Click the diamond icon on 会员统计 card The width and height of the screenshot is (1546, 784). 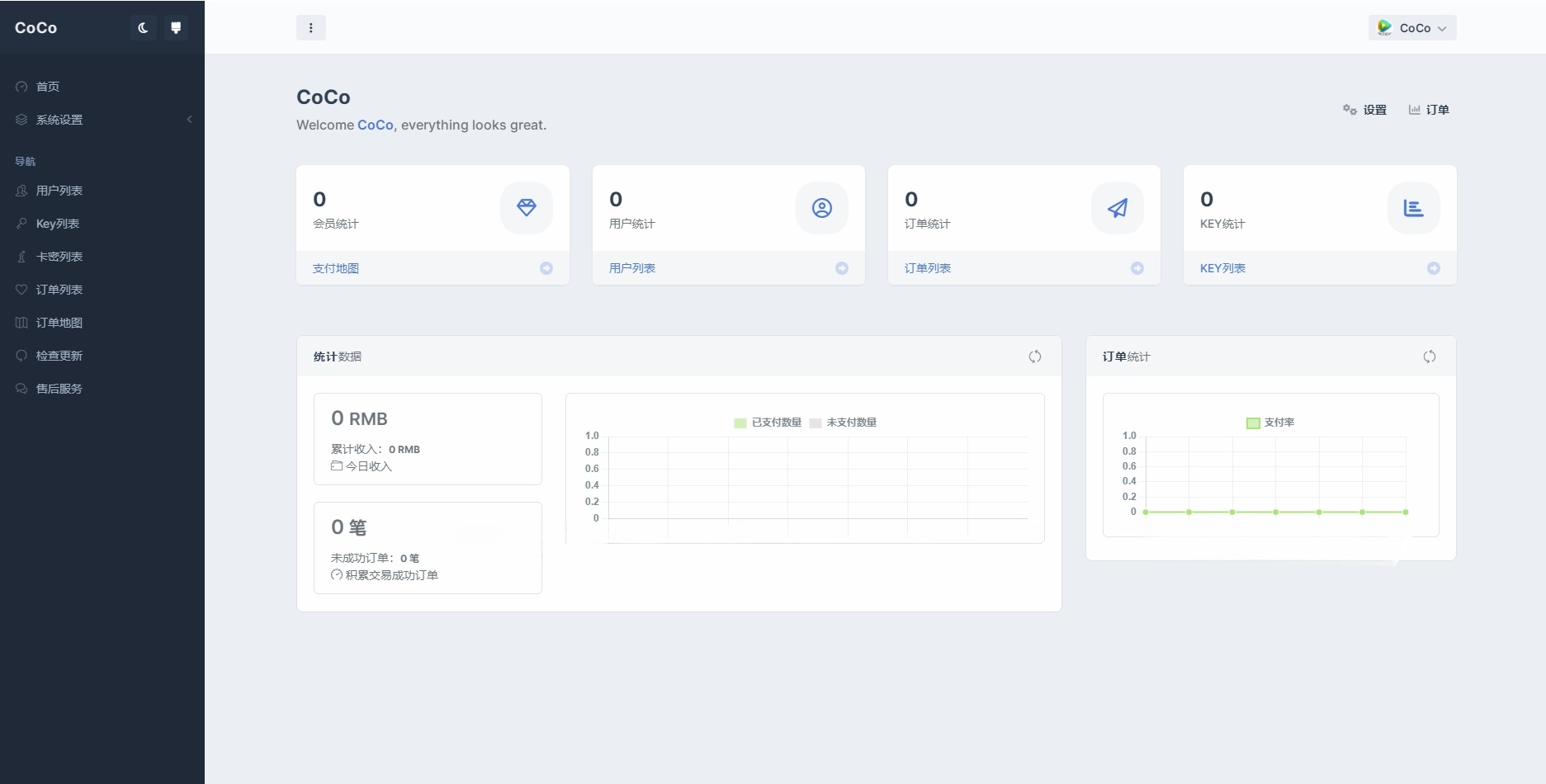click(x=527, y=208)
